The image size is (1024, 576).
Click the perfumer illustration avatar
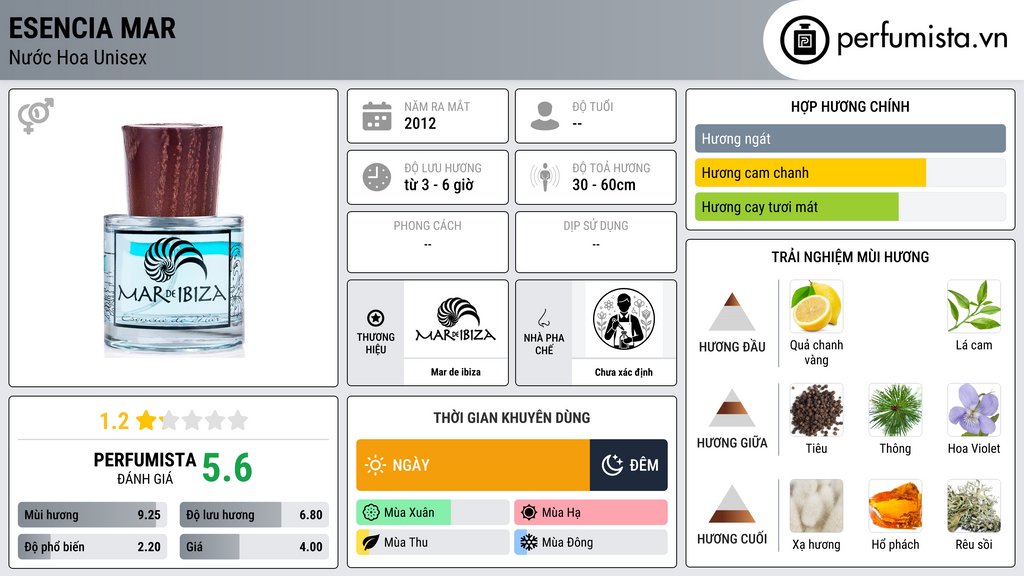[624, 319]
